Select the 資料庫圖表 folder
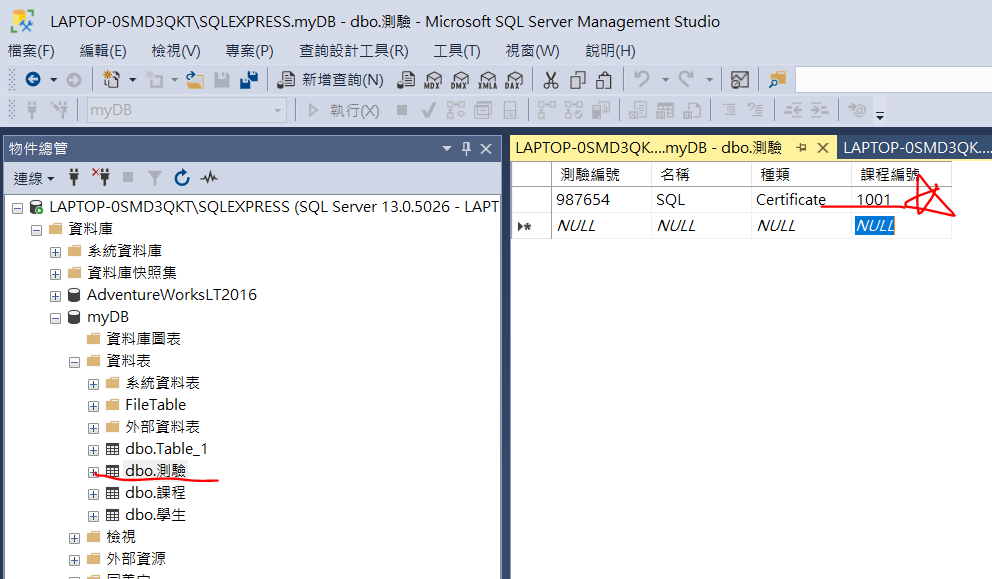 pyautogui.click(x=143, y=339)
